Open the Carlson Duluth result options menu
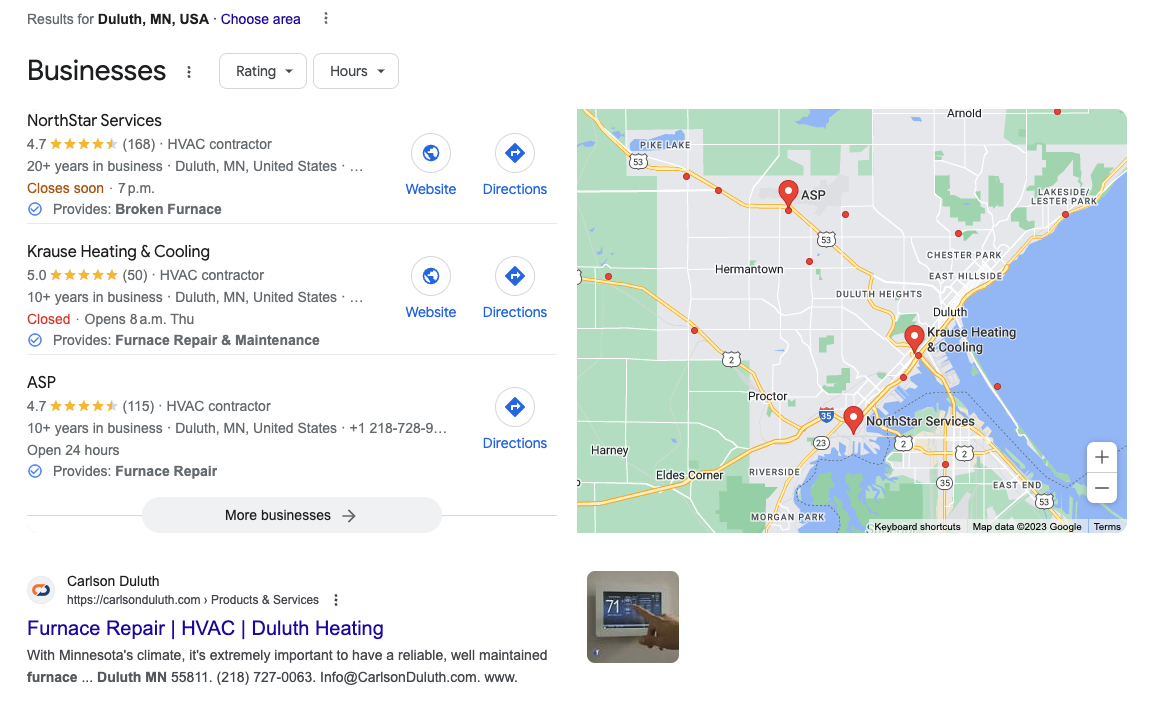The height and width of the screenshot is (714, 1169). 336,600
